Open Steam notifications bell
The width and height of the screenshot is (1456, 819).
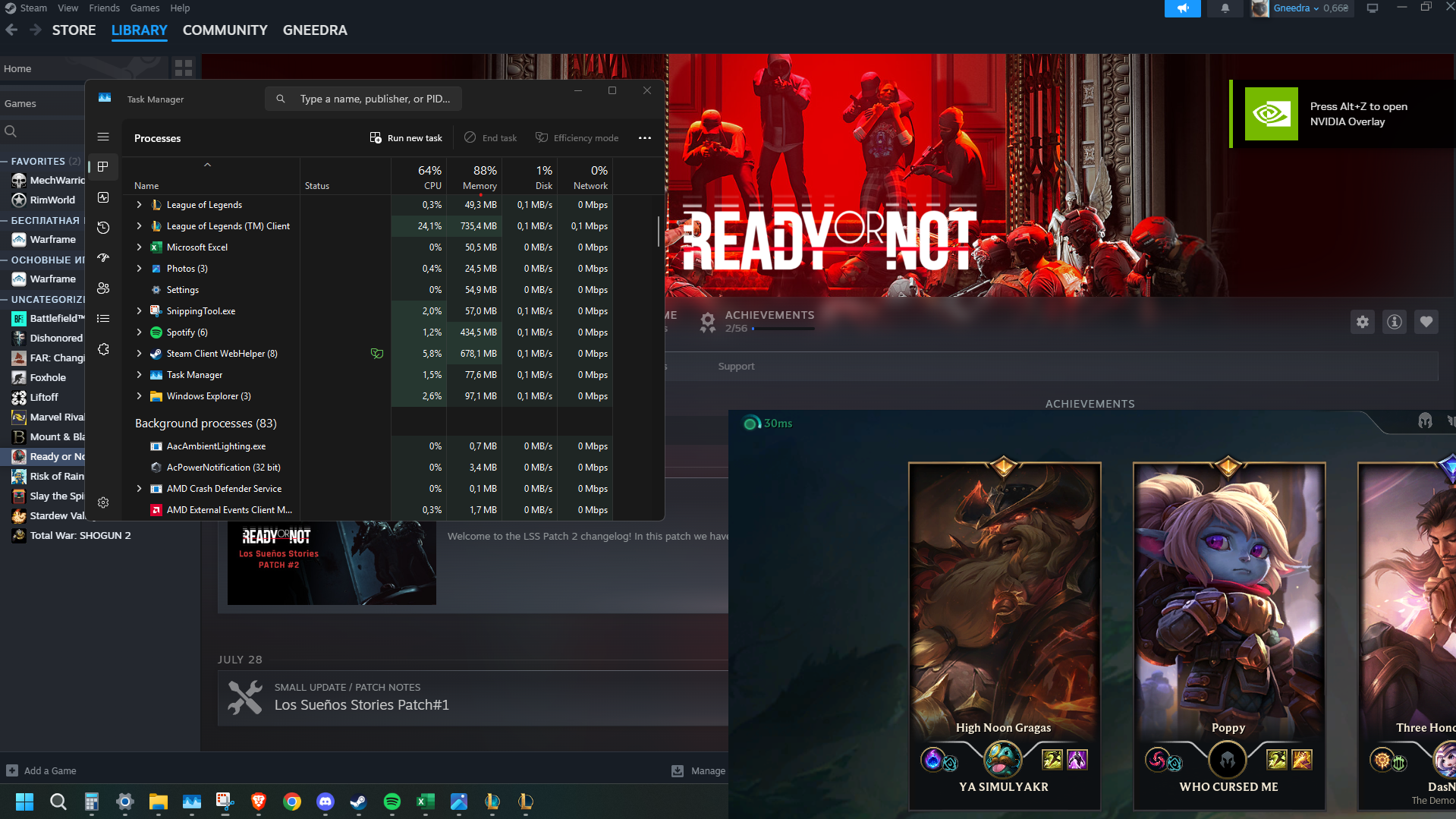[1225, 8]
